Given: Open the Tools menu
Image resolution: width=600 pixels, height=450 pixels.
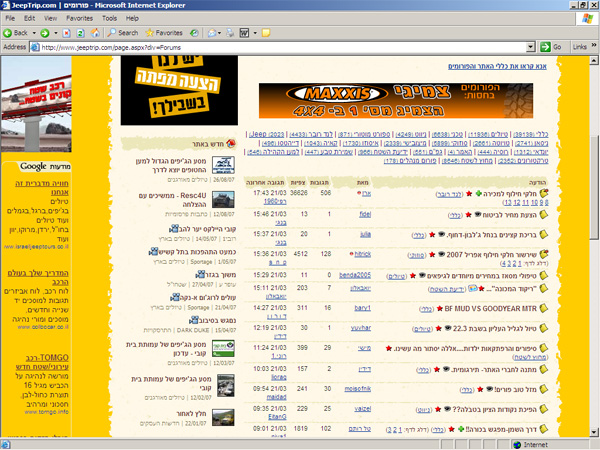Looking at the screenshot, I should (109, 18).
